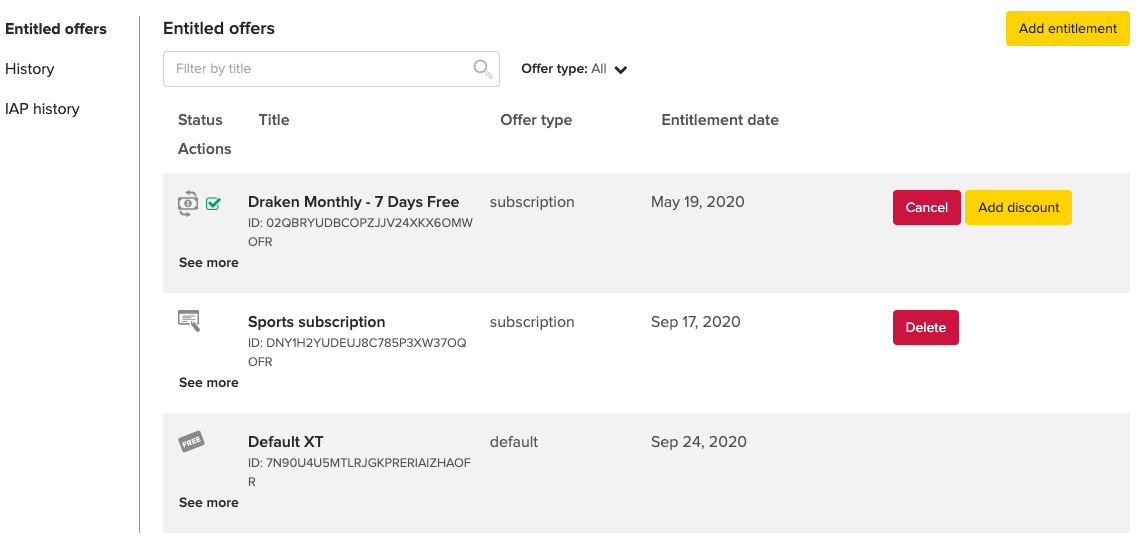This screenshot has width=1141, height=548.
Task: Expand the Offer type filter dropdown
Action: tap(574, 69)
